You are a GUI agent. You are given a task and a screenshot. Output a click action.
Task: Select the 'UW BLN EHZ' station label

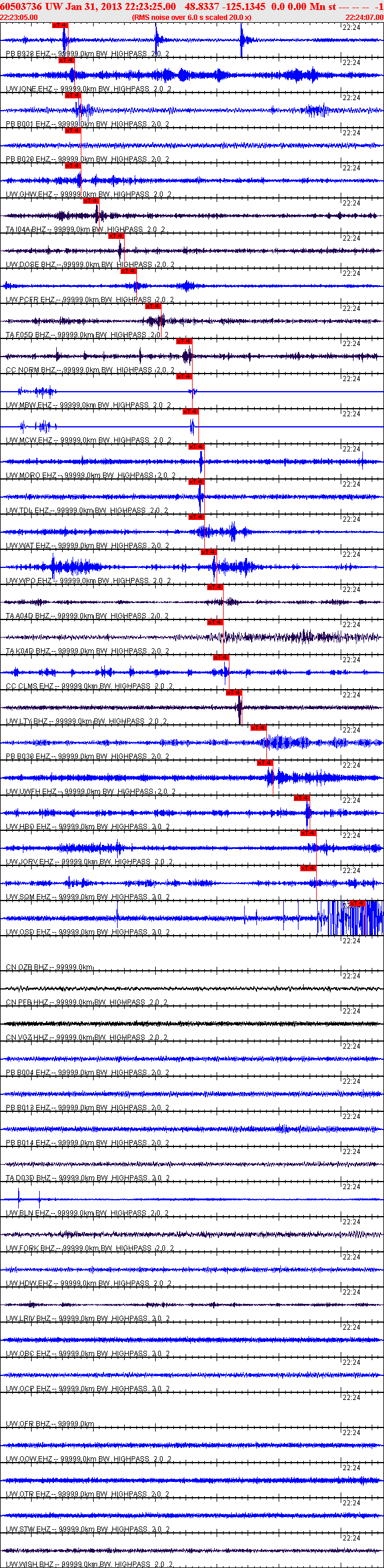click(x=29, y=1213)
